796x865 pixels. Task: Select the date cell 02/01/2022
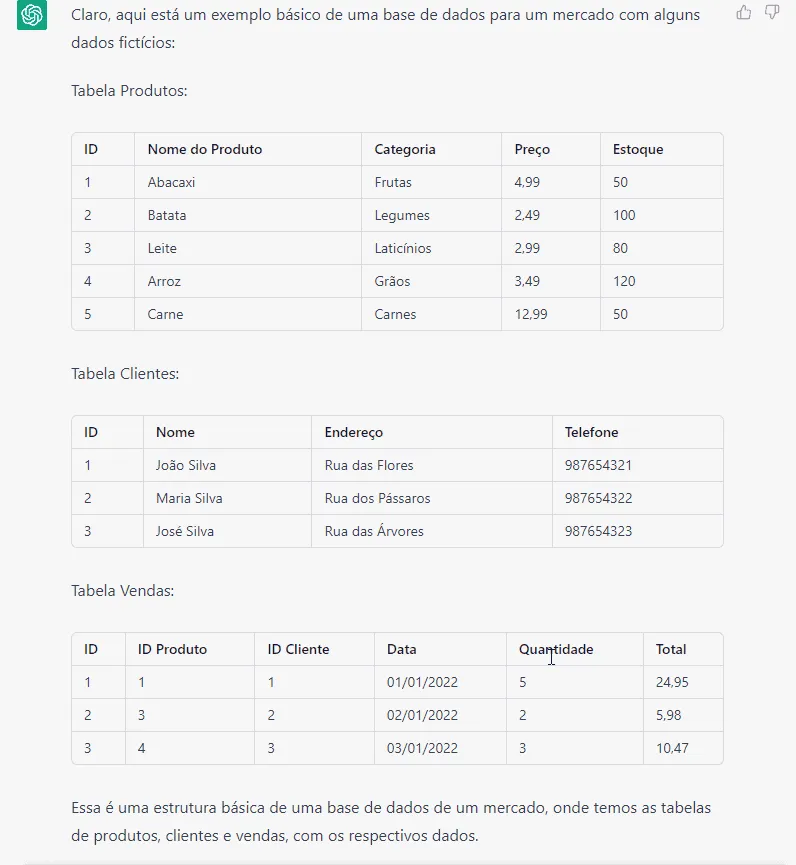coord(422,716)
